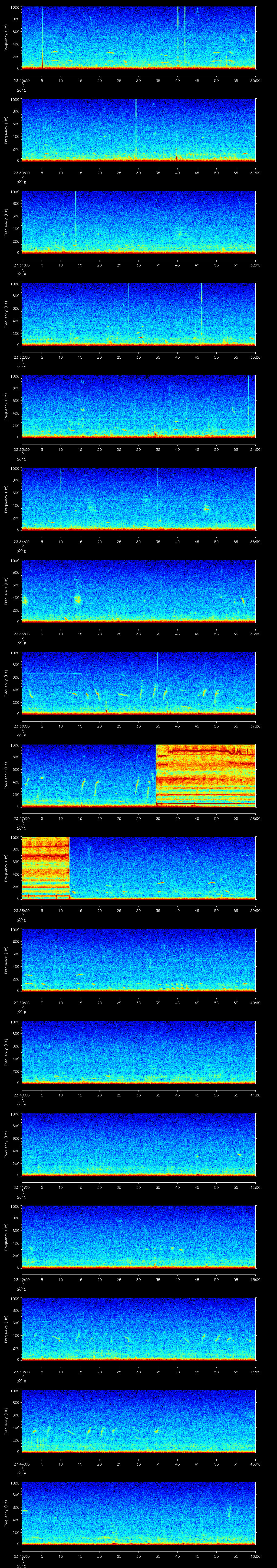277x1568 pixels.
Task: Select the 23:33:00 time axis label
Action: (x=21, y=449)
